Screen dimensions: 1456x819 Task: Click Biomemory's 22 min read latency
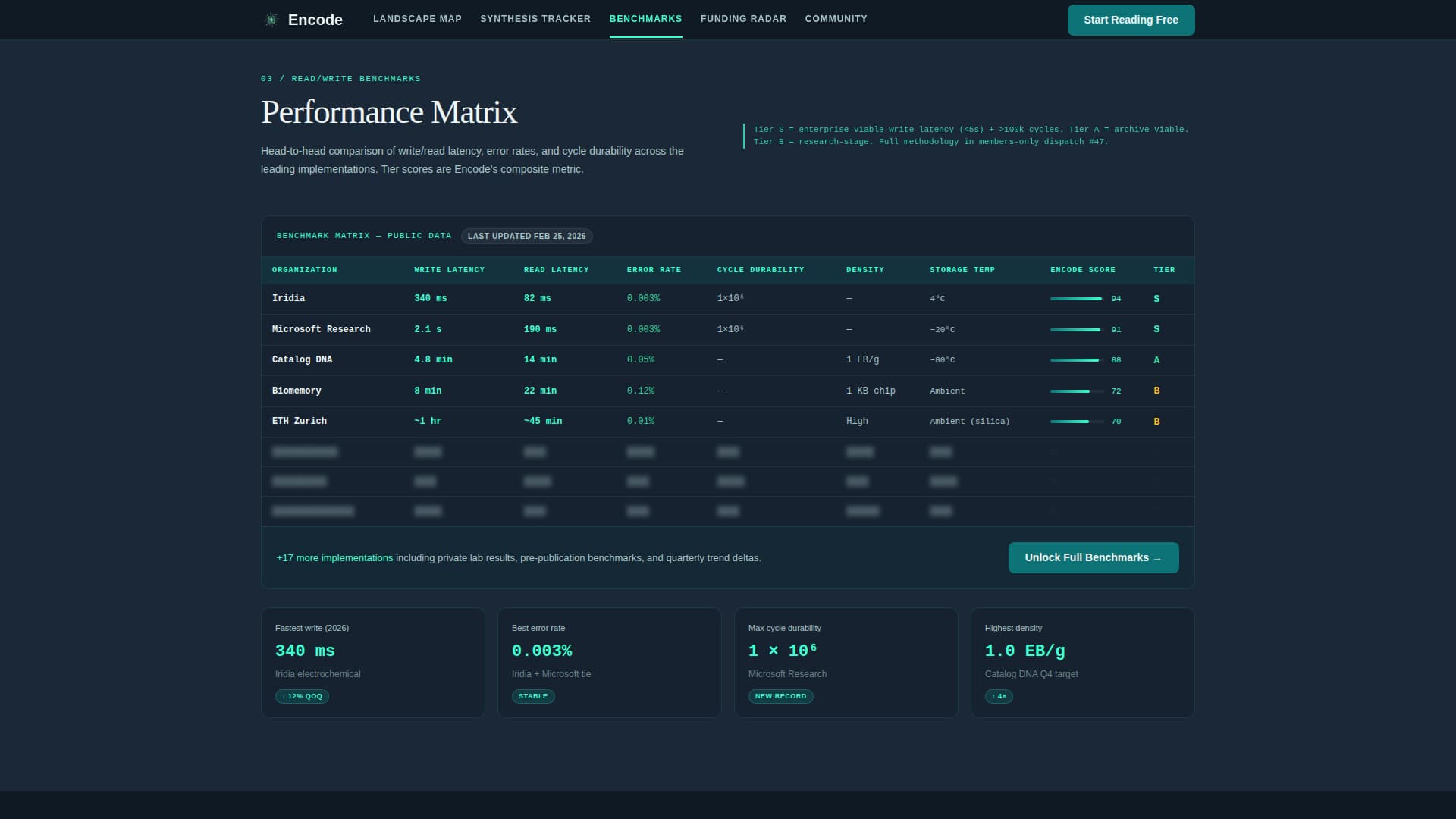[x=540, y=391]
